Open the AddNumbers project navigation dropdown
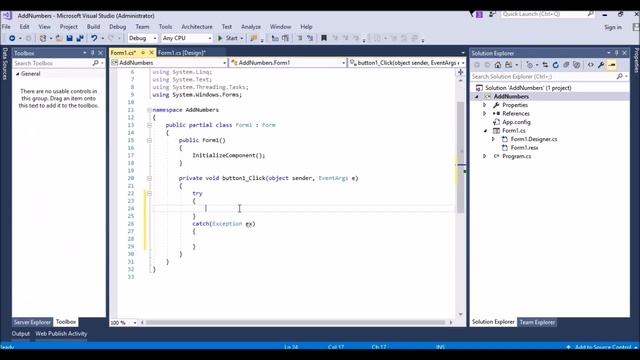 pos(169,63)
